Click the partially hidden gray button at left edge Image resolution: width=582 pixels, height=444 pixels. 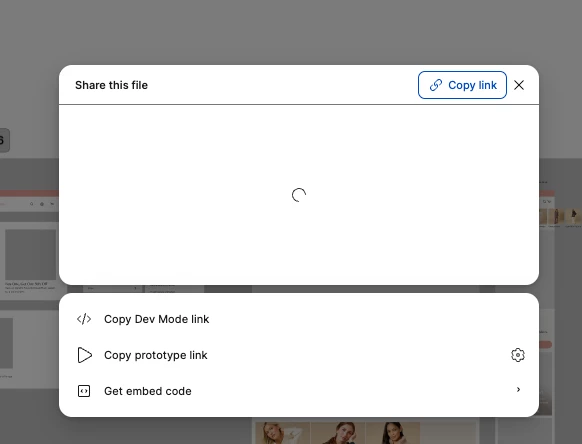[x=4, y=140]
